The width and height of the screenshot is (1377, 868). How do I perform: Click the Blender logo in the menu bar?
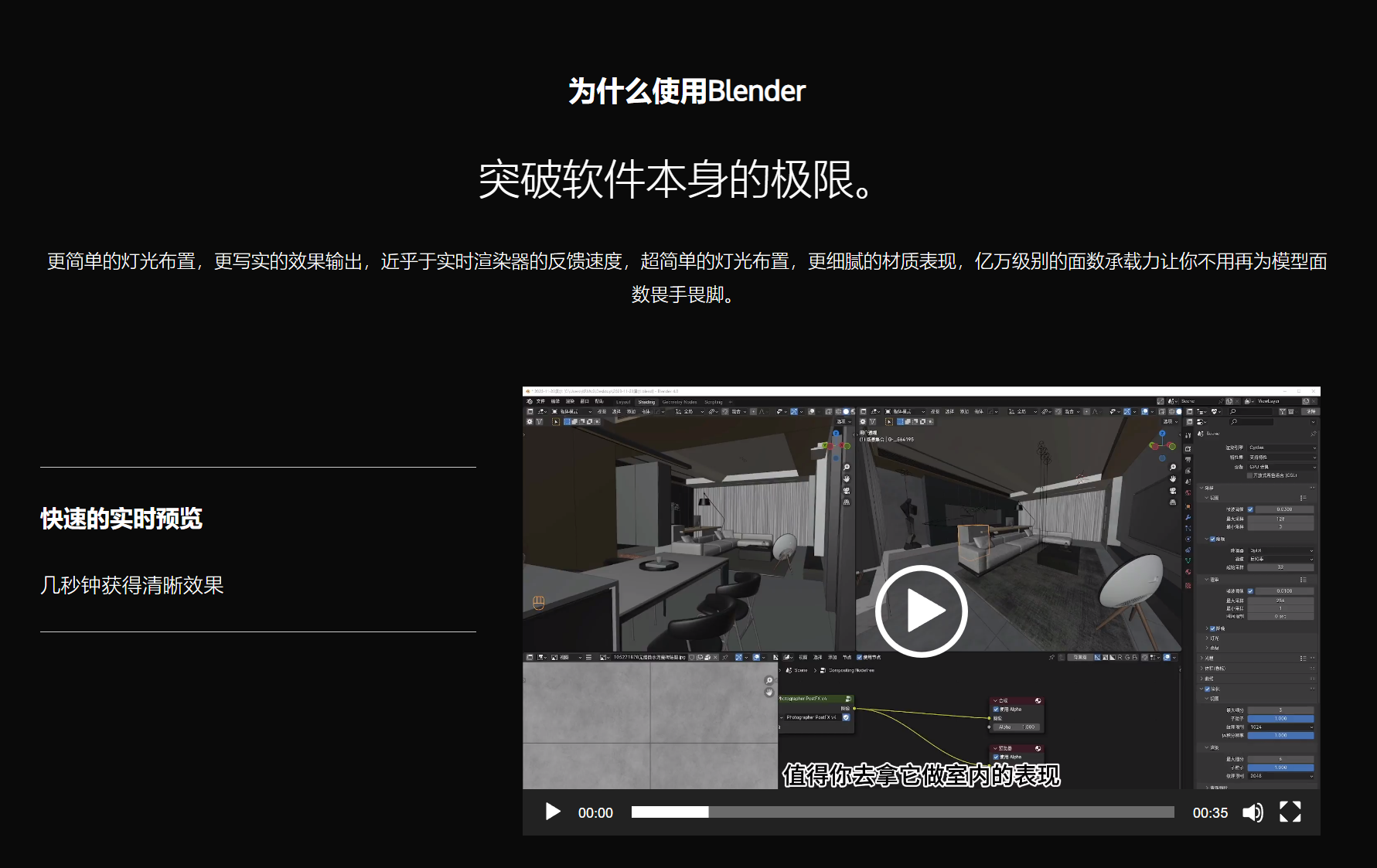click(529, 401)
